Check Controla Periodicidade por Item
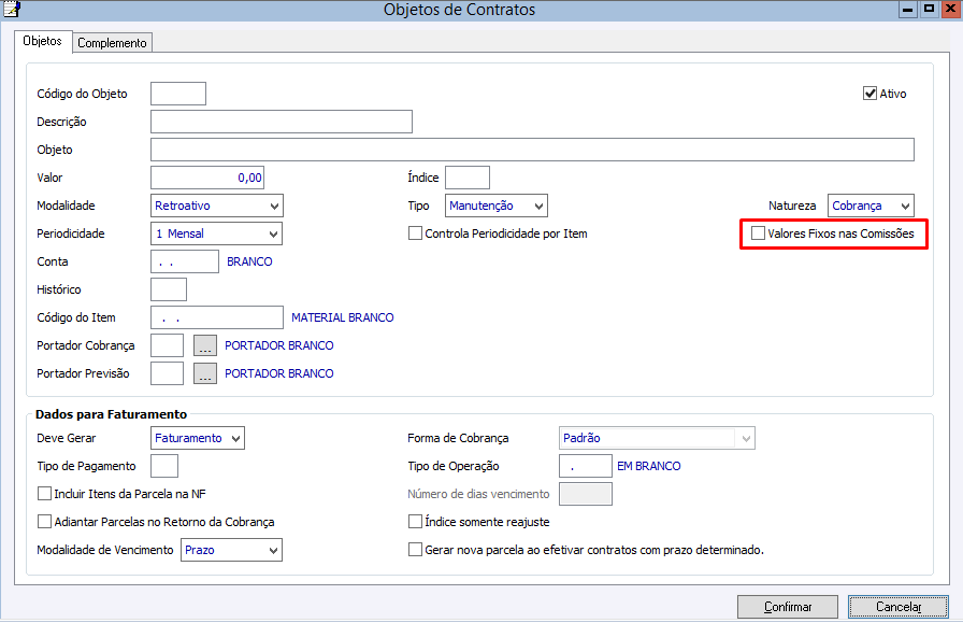Viewport: 963px width, 625px height. pyautogui.click(x=416, y=234)
